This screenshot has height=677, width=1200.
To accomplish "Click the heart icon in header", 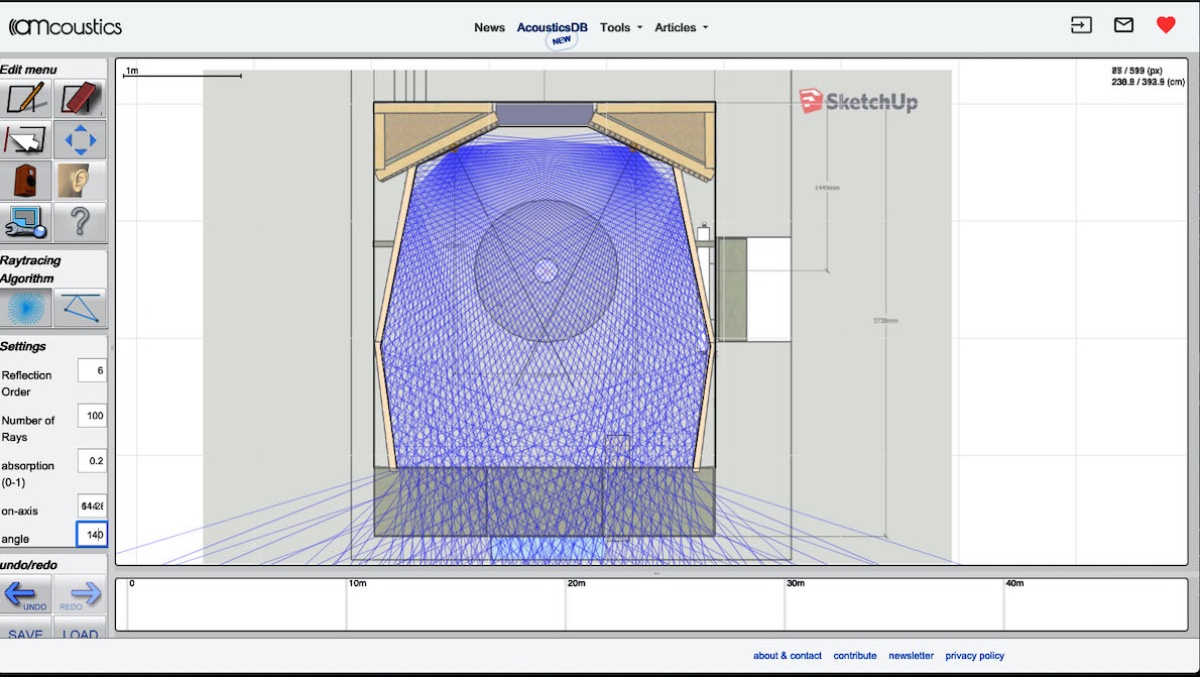I will (x=1166, y=26).
